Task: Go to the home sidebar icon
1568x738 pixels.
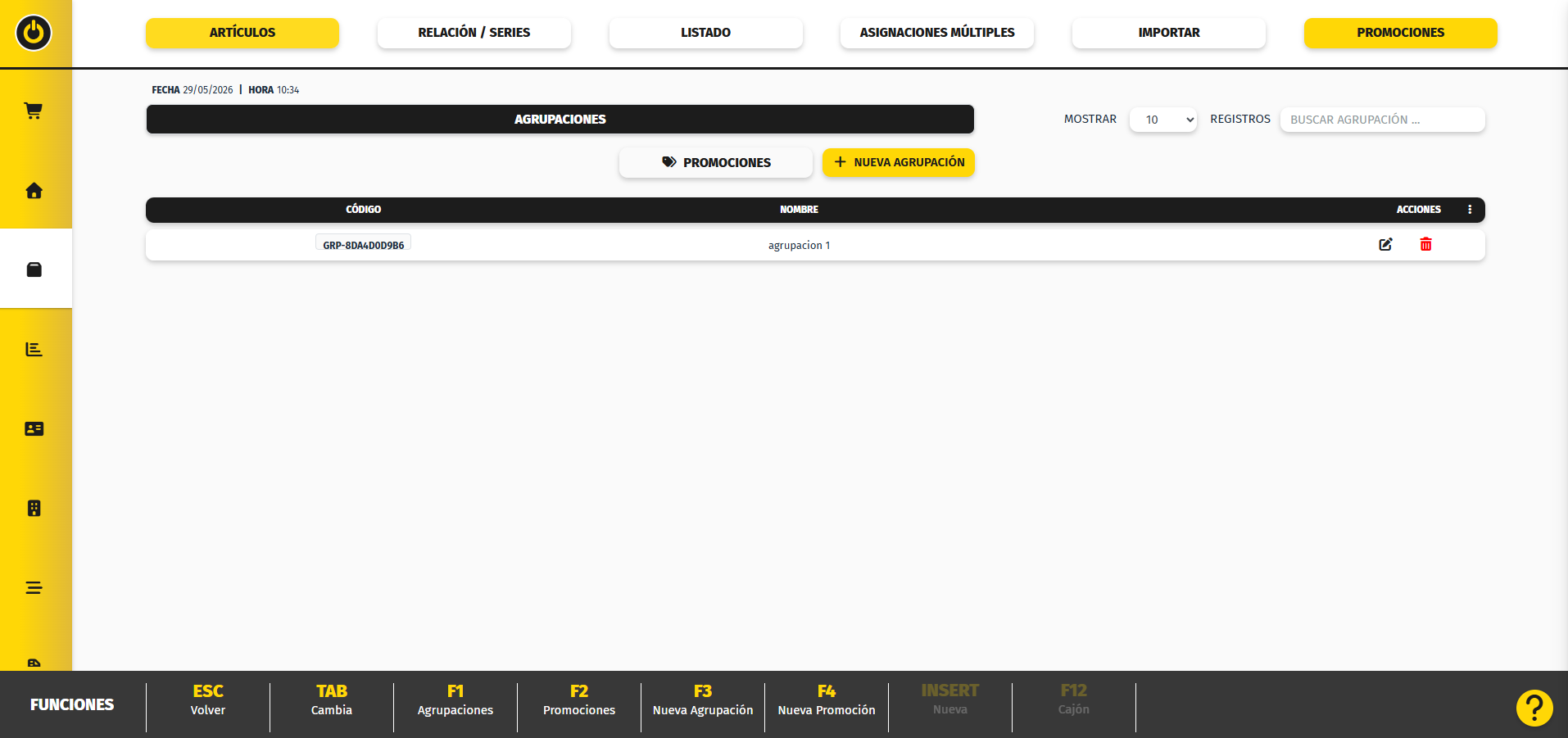Action: point(34,190)
